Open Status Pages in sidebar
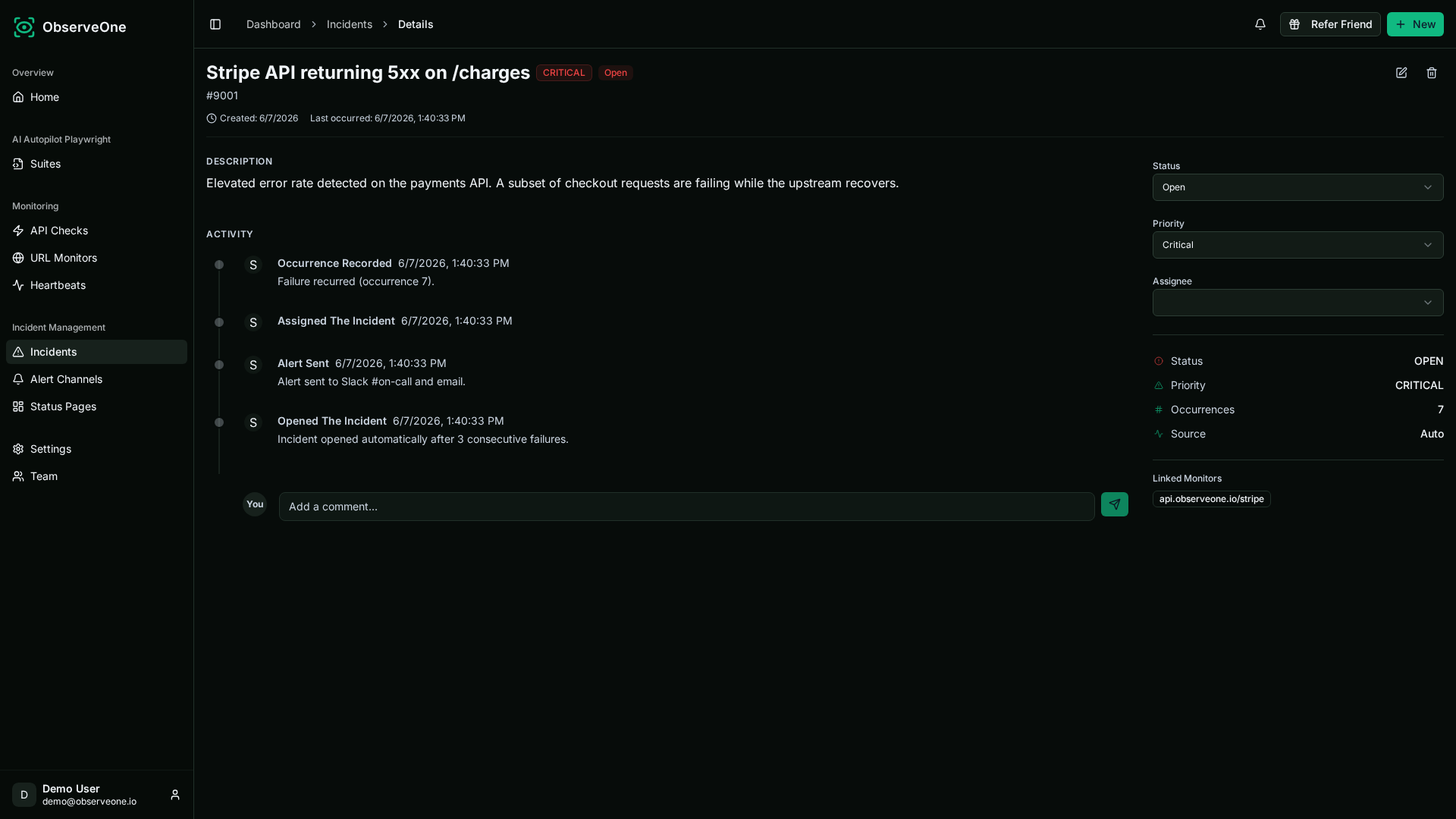Viewport: 1456px width, 819px height. [x=96, y=406]
